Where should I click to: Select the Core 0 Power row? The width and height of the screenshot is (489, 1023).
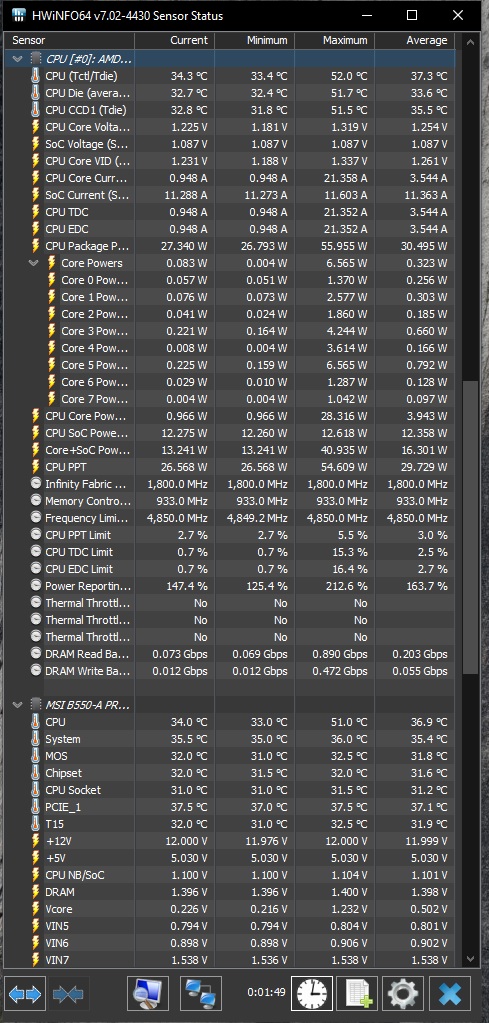230,280
